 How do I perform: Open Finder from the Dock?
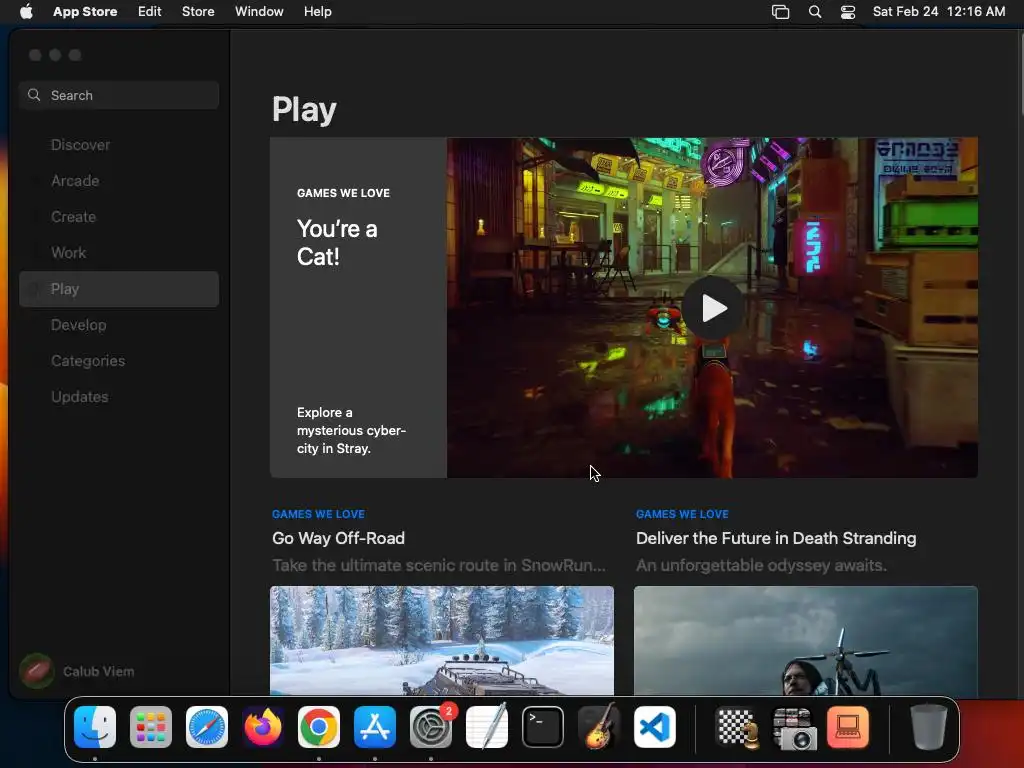point(95,727)
